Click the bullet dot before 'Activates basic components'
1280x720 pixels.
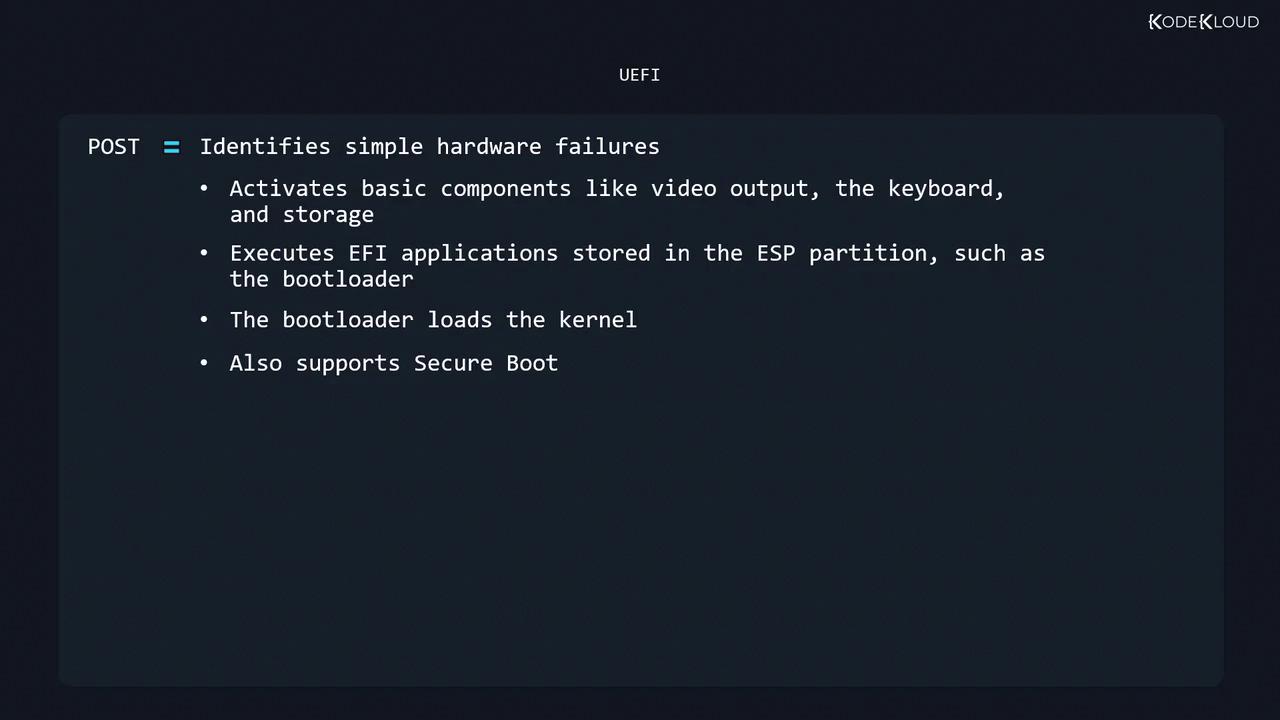(x=204, y=189)
